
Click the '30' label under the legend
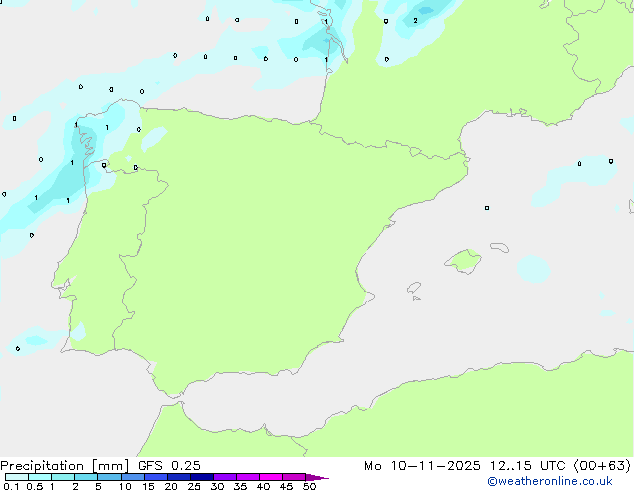(x=217, y=486)
